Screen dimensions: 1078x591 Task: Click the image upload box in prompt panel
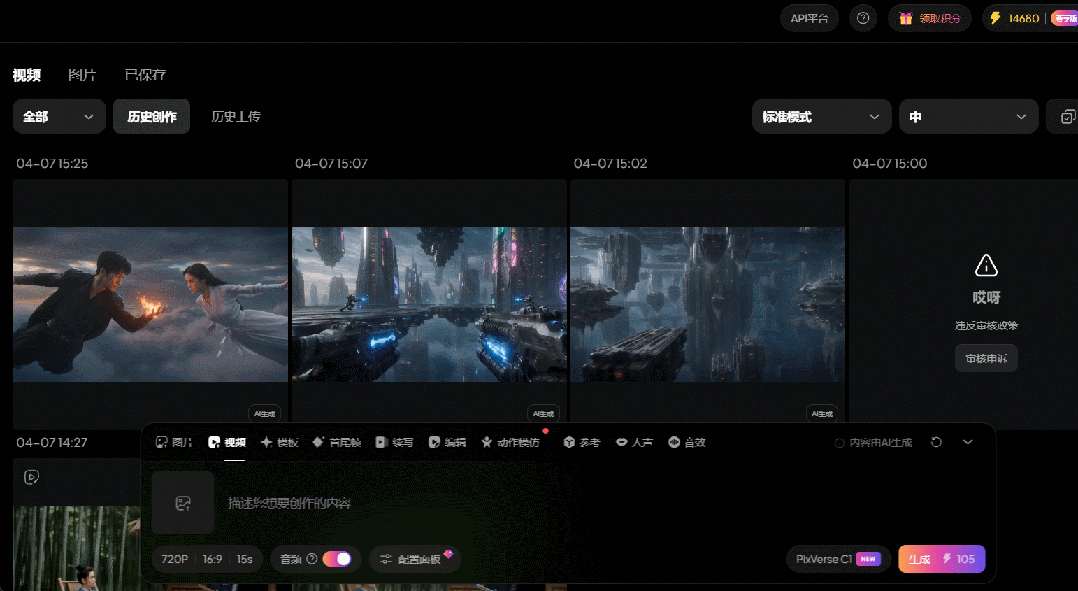point(183,503)
